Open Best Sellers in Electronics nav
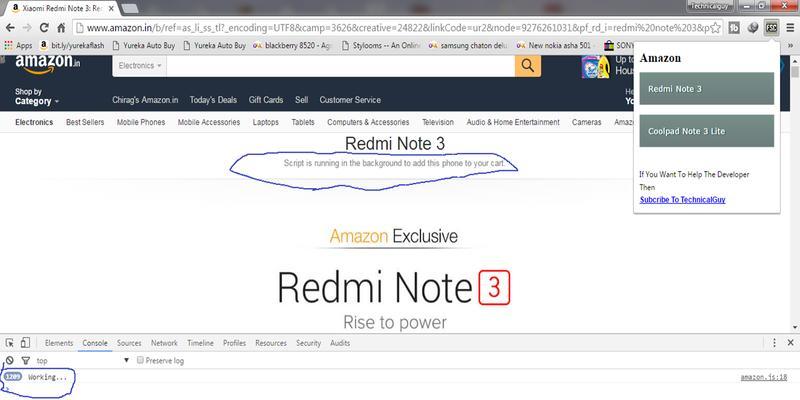The image size is (800, 400). tap(85, 122)
